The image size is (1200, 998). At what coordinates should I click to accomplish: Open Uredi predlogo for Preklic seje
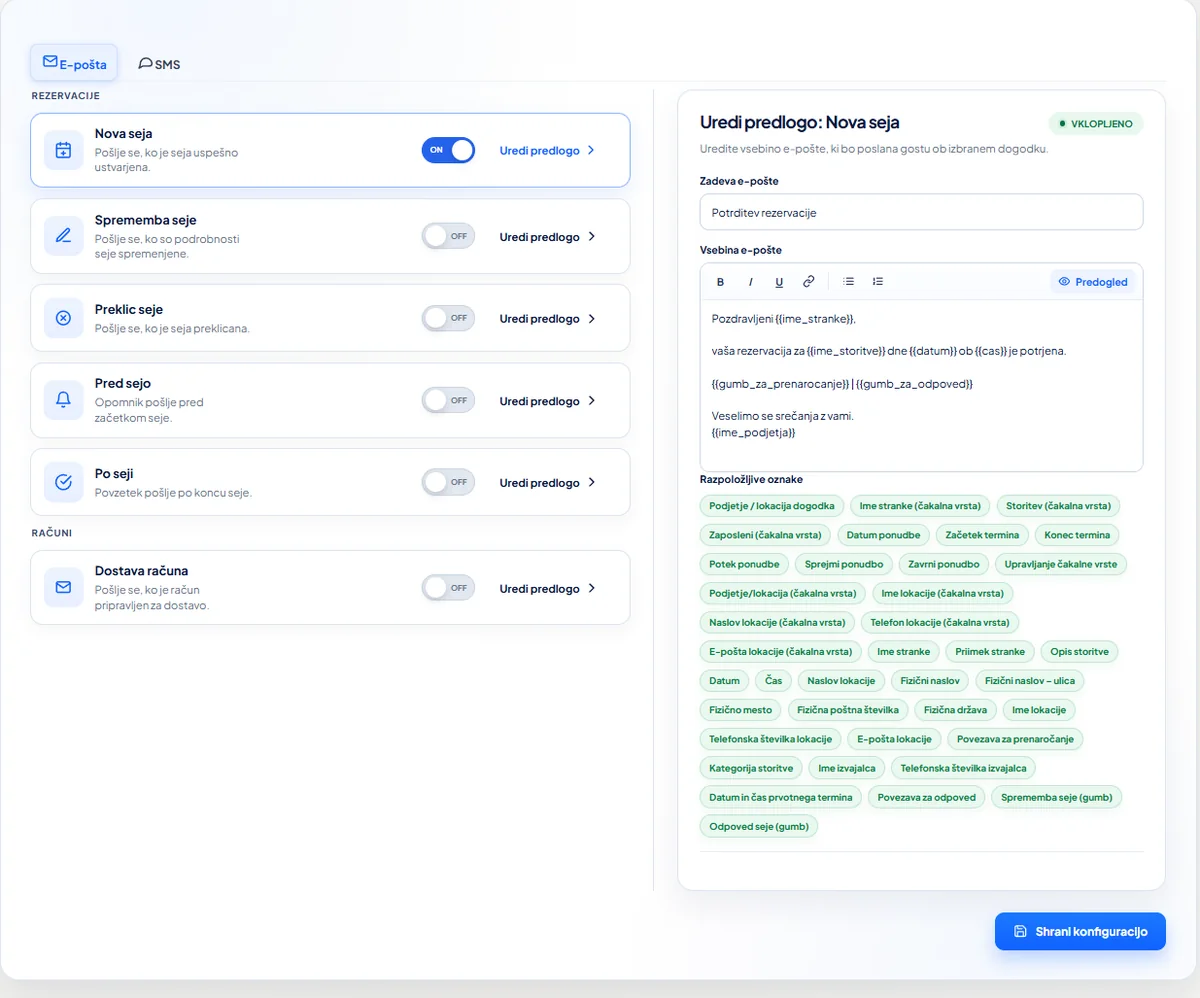click(548, 319)
